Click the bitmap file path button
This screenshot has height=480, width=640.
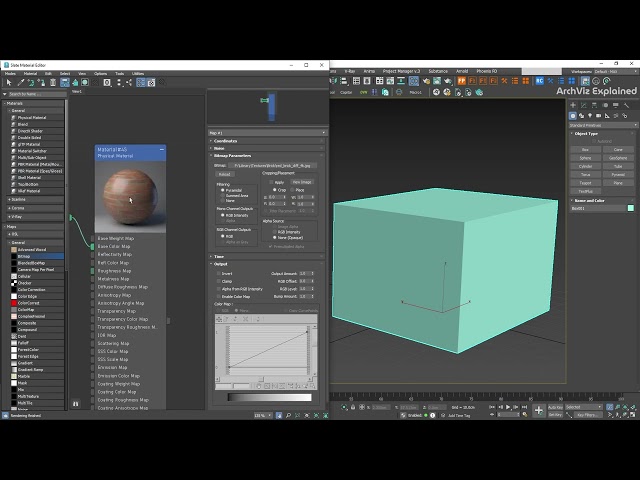[273, 166]
